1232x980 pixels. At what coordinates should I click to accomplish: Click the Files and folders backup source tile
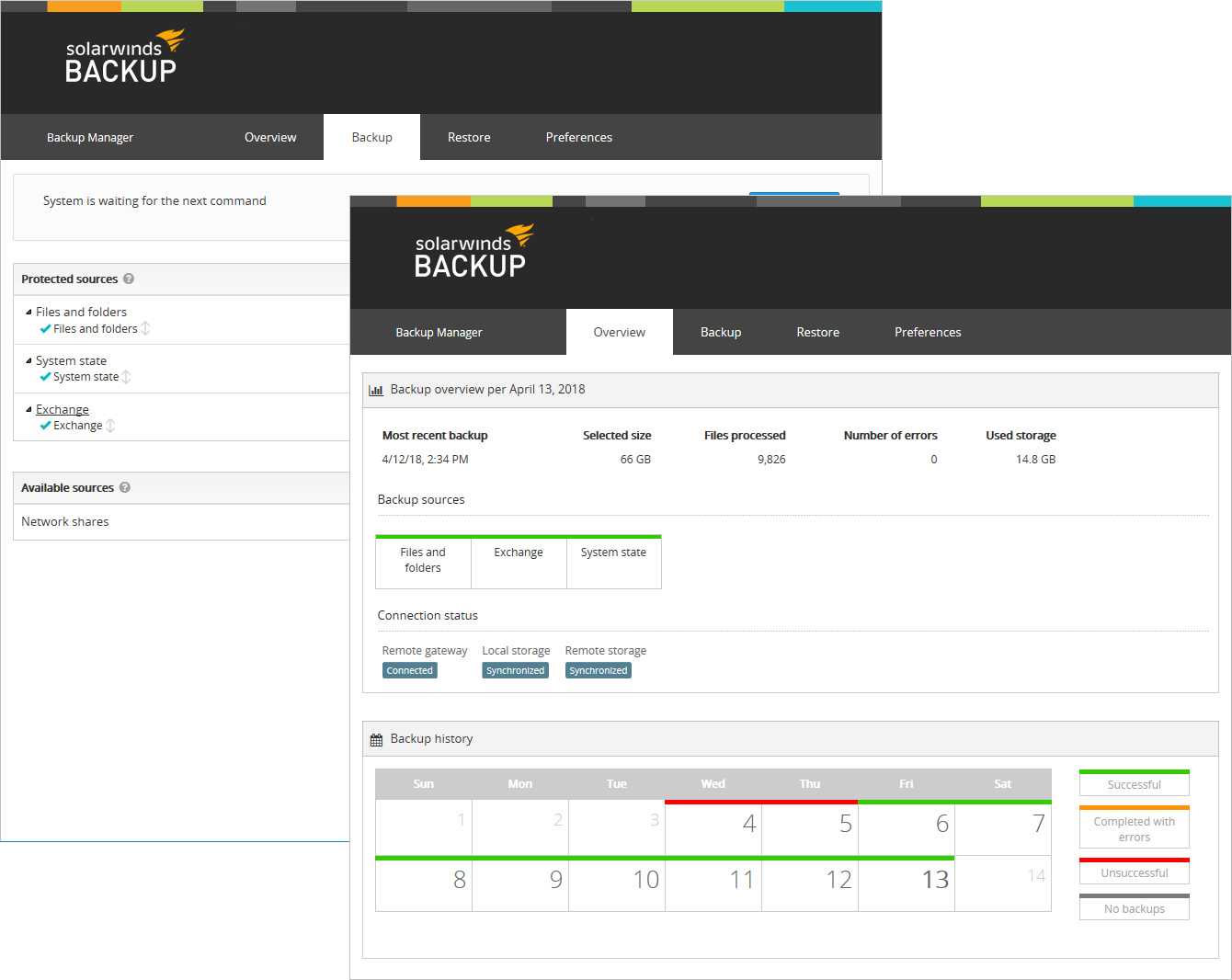coord(423,562)
